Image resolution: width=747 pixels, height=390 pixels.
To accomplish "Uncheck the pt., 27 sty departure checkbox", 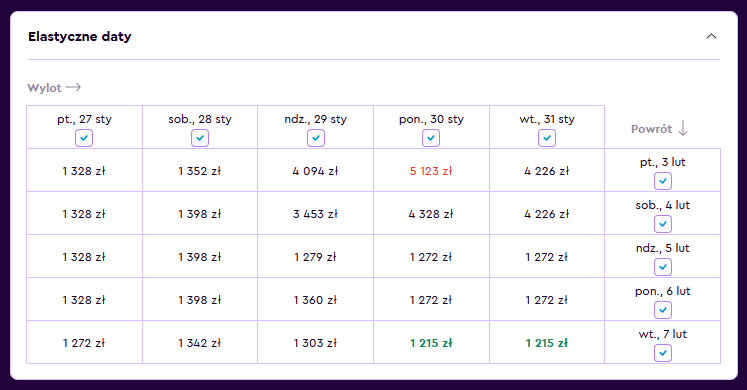I will click(x=84, y=138).
